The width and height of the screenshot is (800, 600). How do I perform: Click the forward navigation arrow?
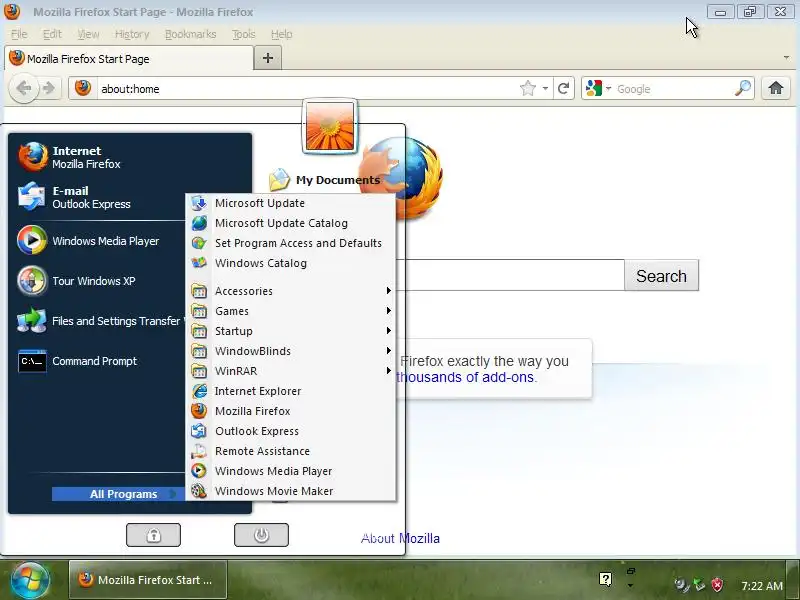pyautogui.click(x=49, y=89)
